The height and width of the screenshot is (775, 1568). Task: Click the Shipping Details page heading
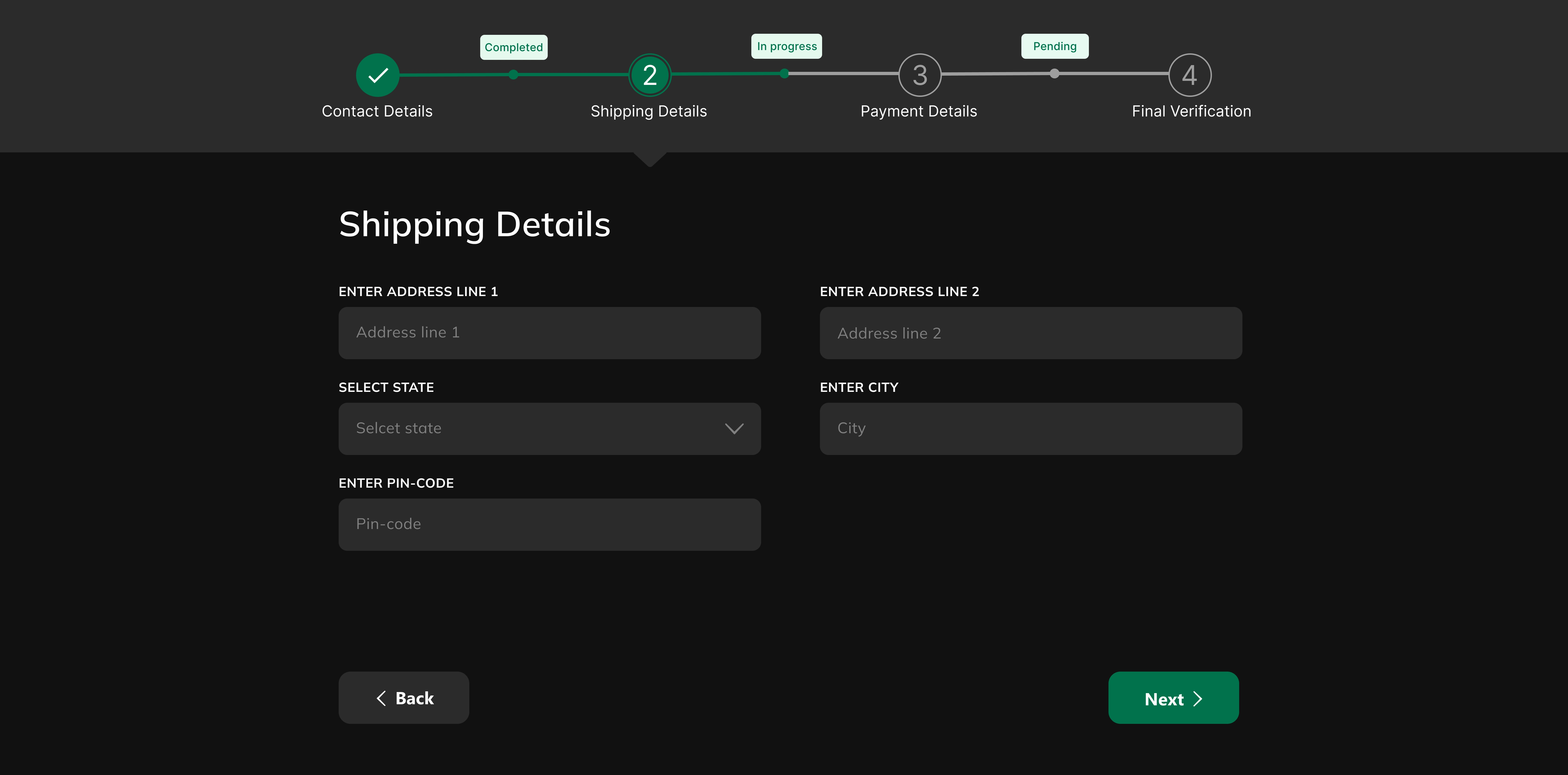[474, 225]
